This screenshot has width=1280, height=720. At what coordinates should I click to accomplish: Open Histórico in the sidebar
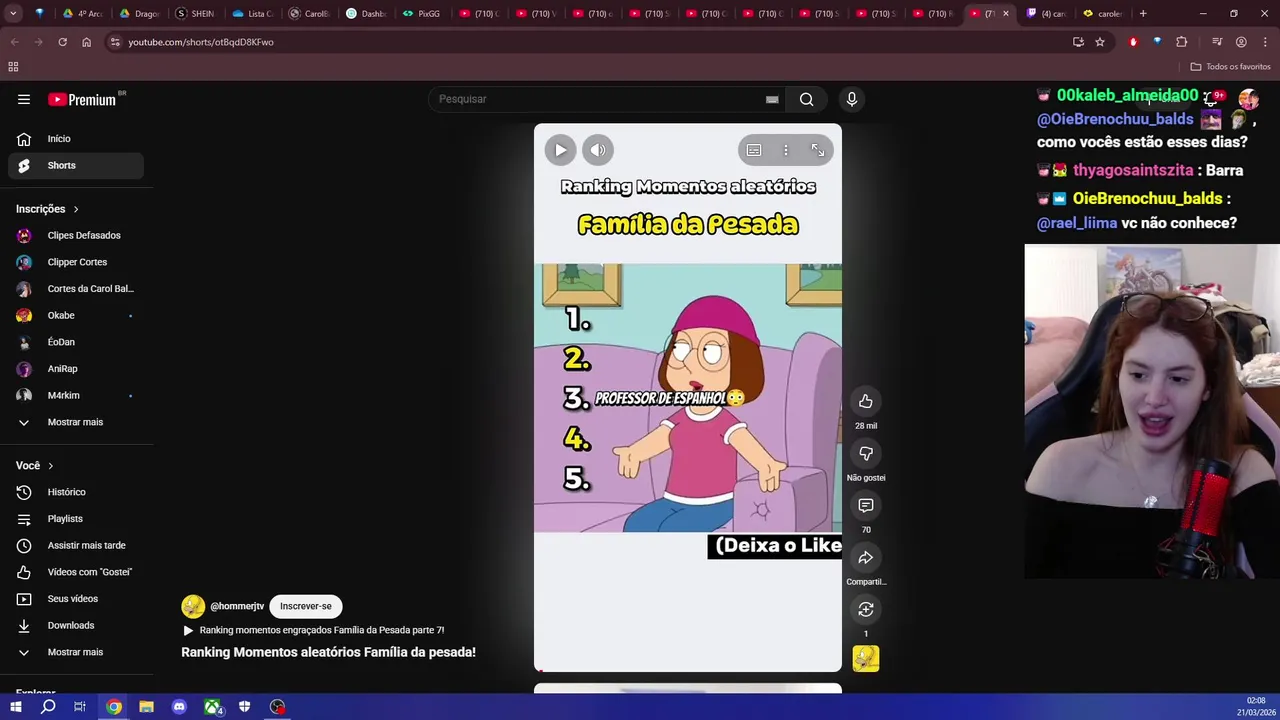pyautogui.click(x=76, y=492)
